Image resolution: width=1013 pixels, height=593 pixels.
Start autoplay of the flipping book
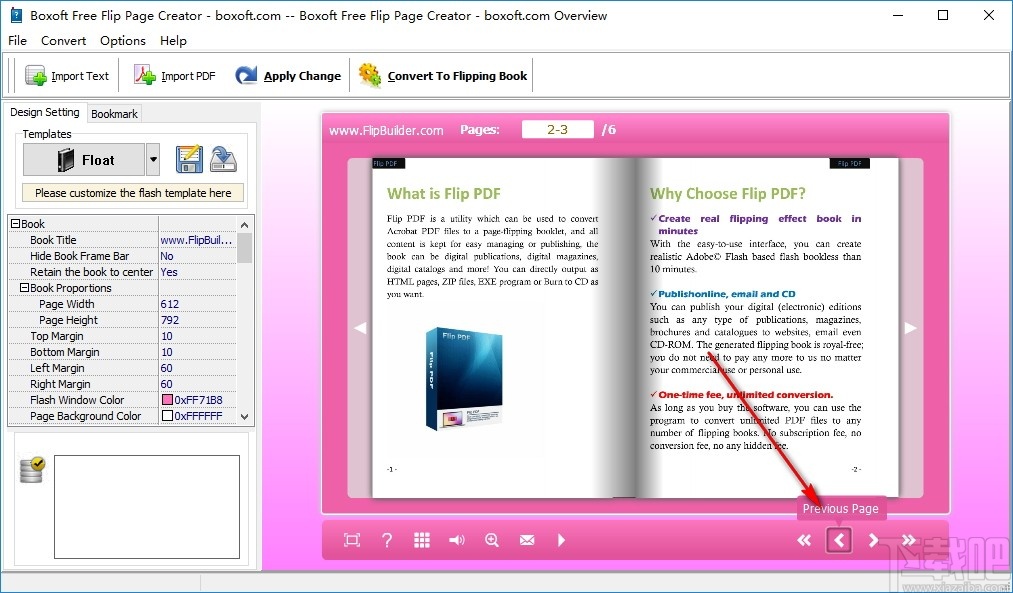click(561, 540)
